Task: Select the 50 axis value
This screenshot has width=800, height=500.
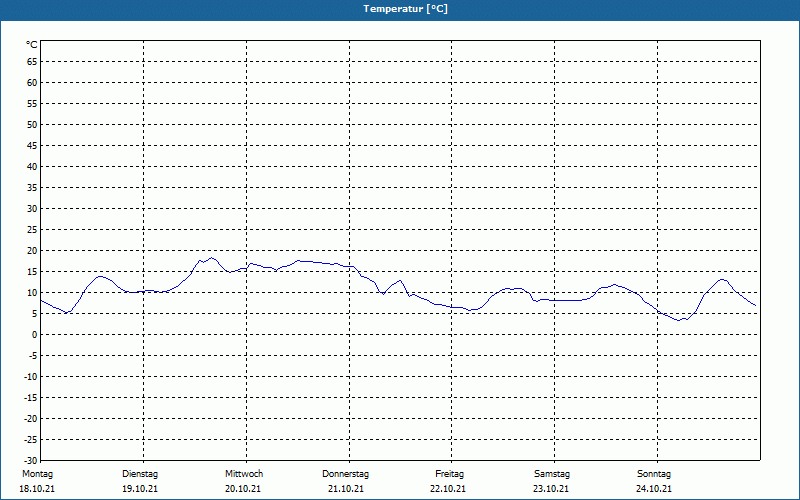Action: tap(32, 124)
